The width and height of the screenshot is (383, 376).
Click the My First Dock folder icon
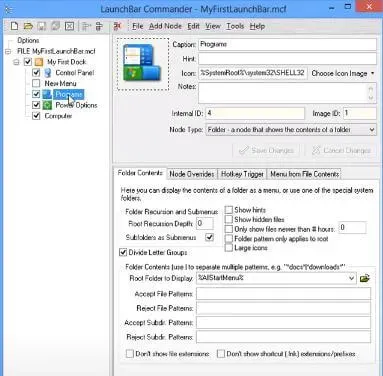click(39, 62)
